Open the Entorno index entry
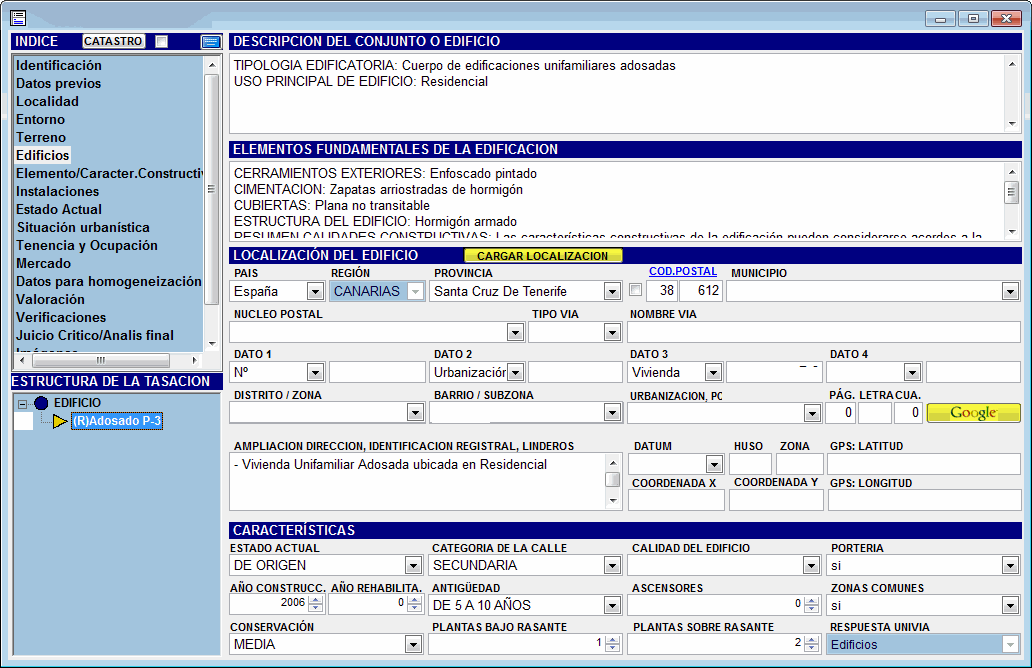The height and width of the screenshot is (668, 1032). (41, 119)
